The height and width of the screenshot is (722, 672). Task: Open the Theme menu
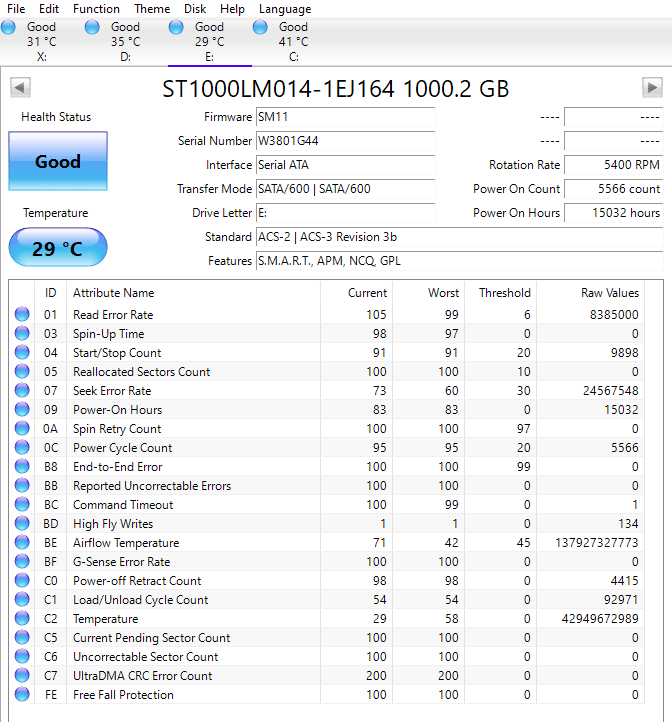[152, 9]
